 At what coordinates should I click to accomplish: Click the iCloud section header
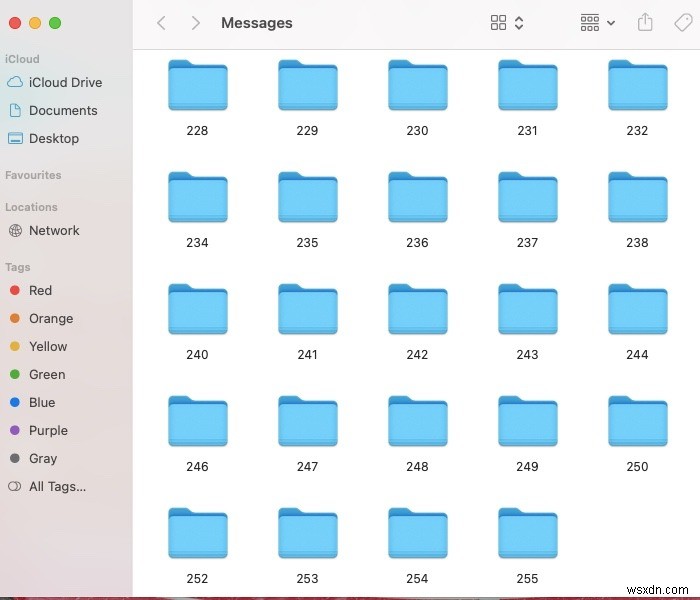[x=22, y=59]
